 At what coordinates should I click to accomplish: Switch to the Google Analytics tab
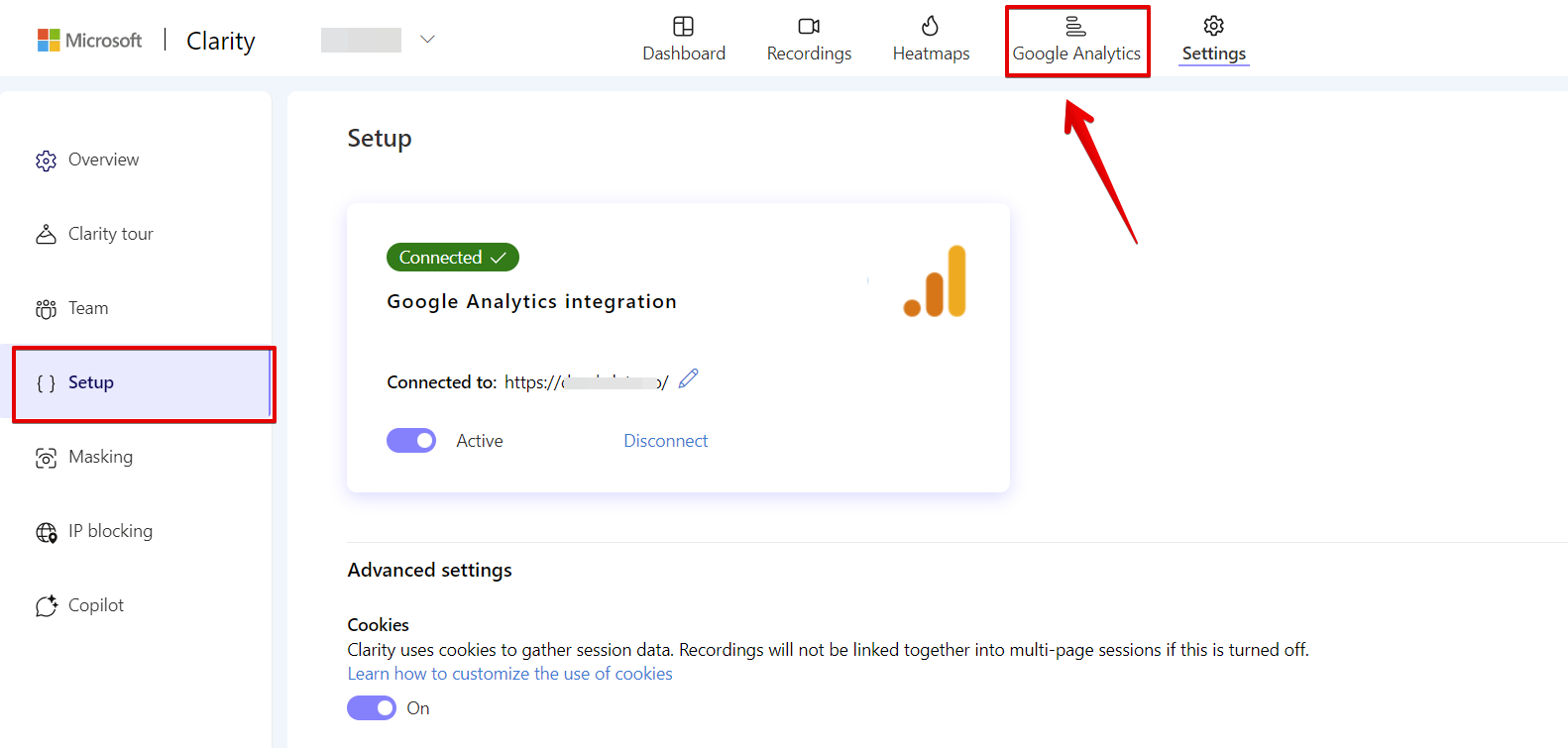(1076, 40)
